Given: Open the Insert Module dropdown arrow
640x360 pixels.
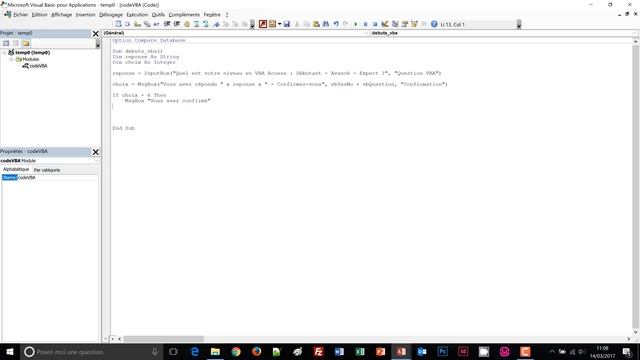Looking at the screenshot, I should point(280,24).
